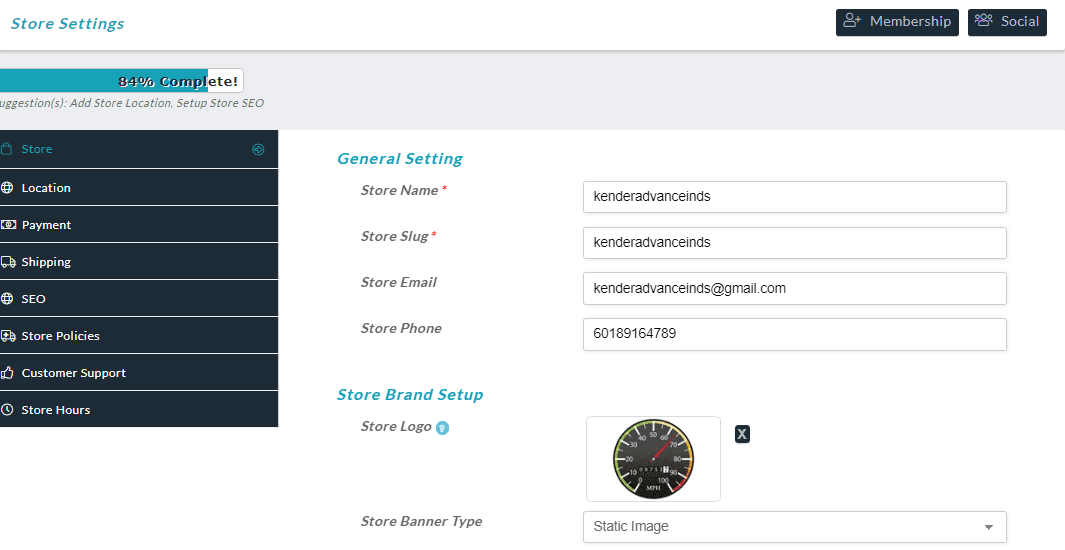Click the Store Logo help tooltip icon
1065x550 pixels.
442,428
